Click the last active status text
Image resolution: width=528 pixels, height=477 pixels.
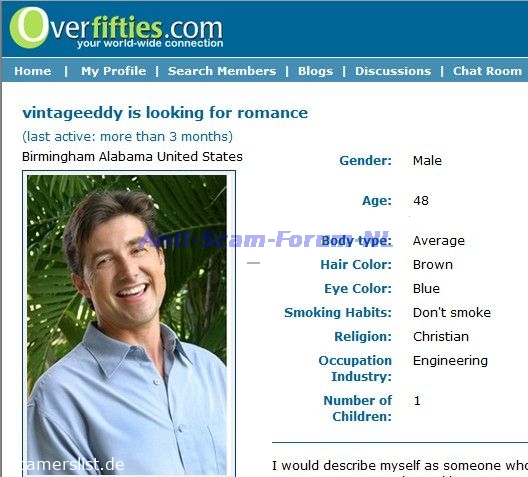click(x=127, y=137)
